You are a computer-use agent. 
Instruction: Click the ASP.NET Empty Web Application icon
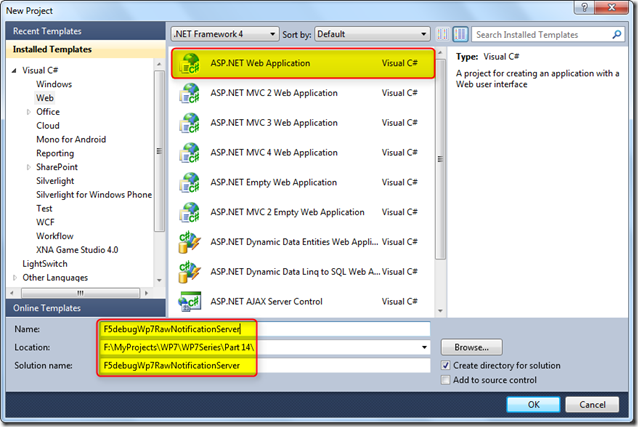[190, 182]
